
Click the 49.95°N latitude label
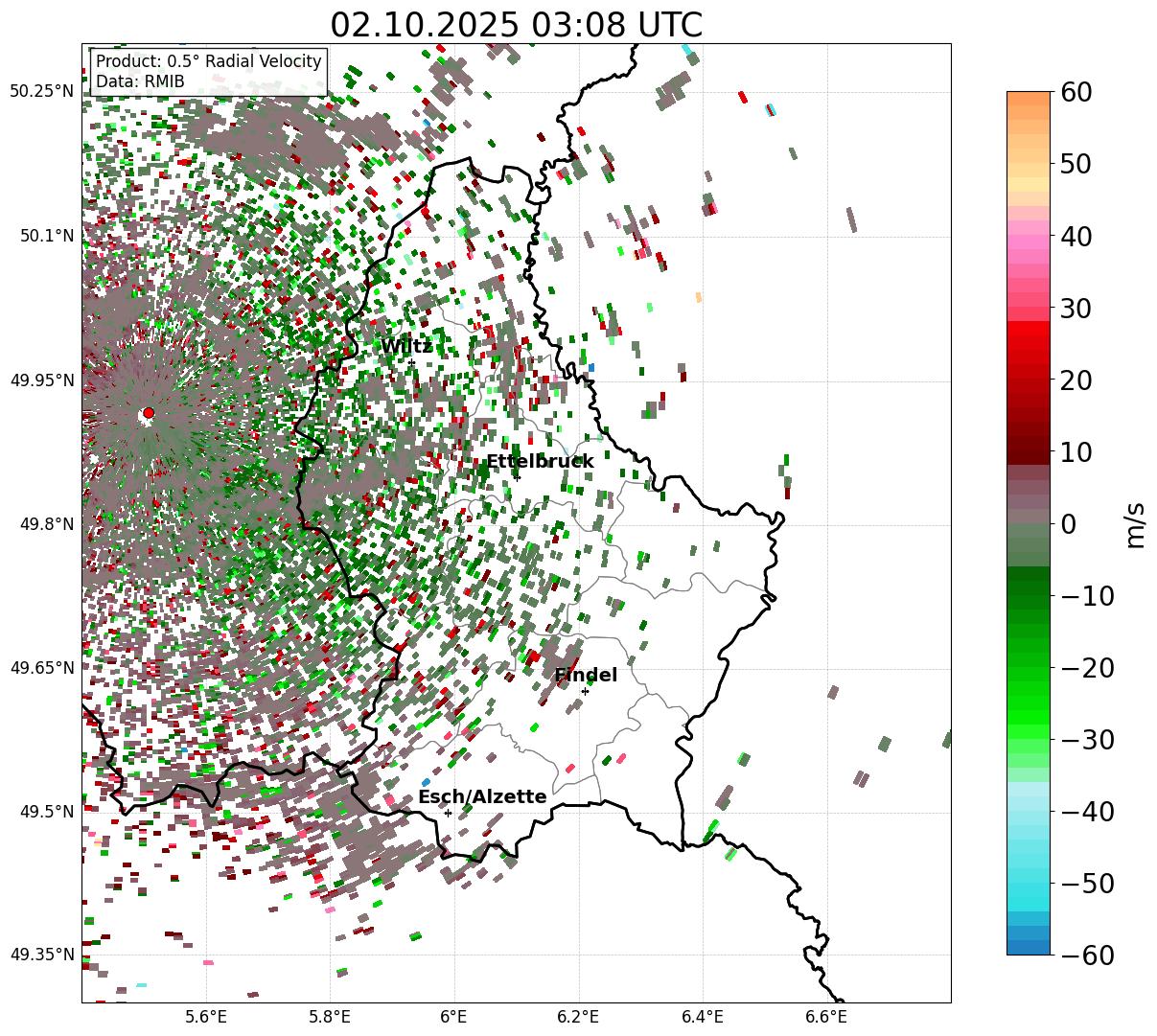[41, 380]
